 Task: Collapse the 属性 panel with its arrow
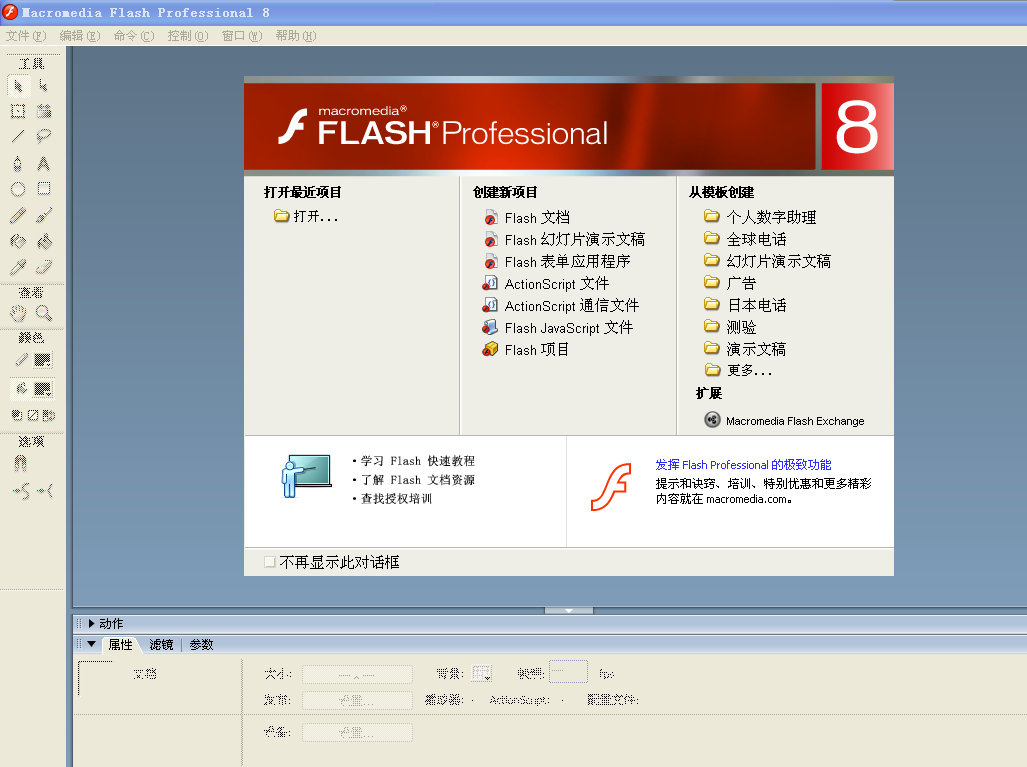92,645
